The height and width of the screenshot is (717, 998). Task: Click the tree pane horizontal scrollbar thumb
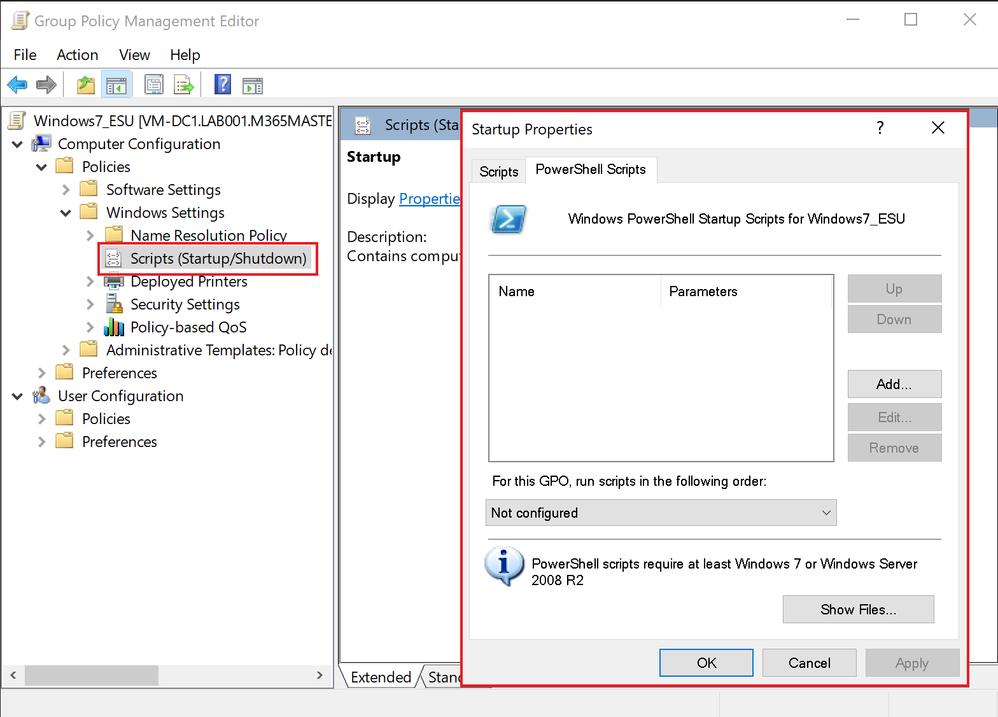(92, 676)
